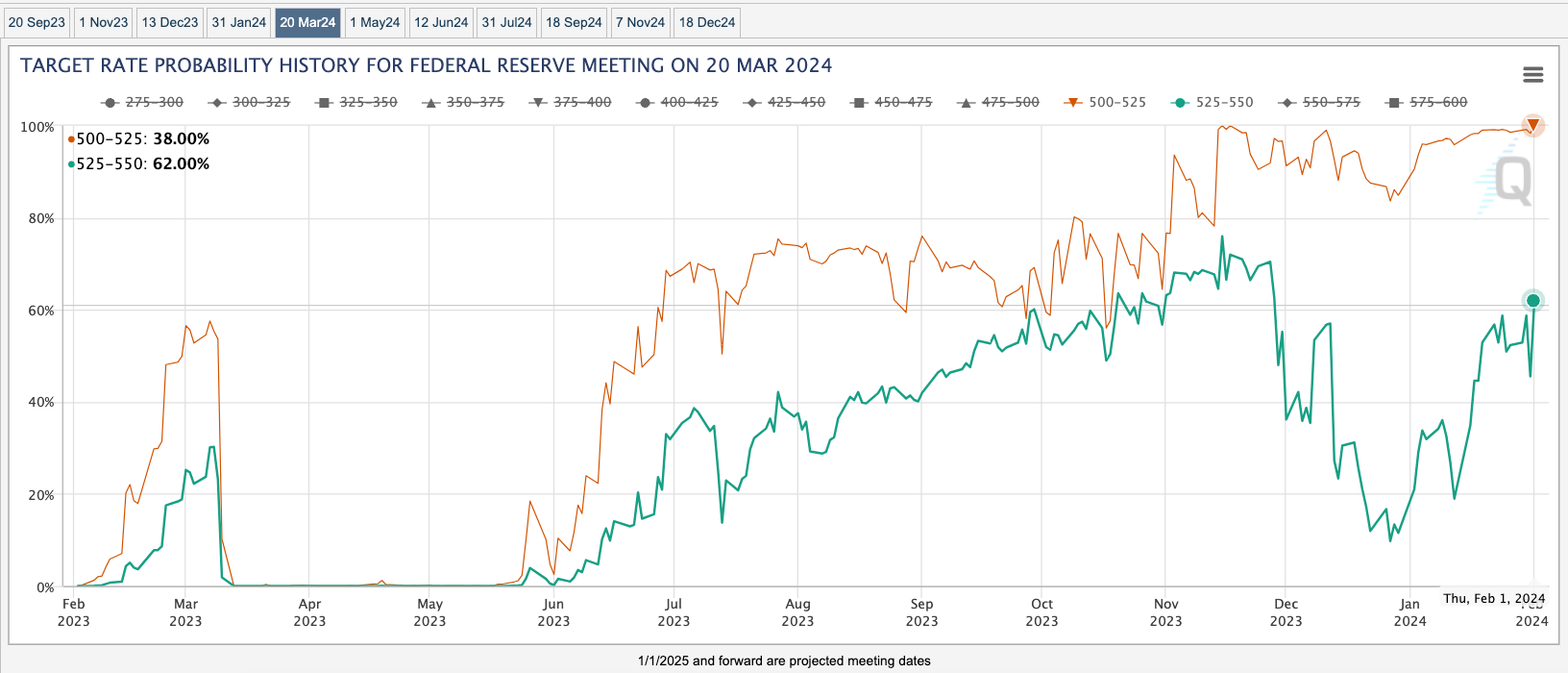Show the 400-425 series in legend
This screenshot has height=673, width=1568.
tap(677, 102)
